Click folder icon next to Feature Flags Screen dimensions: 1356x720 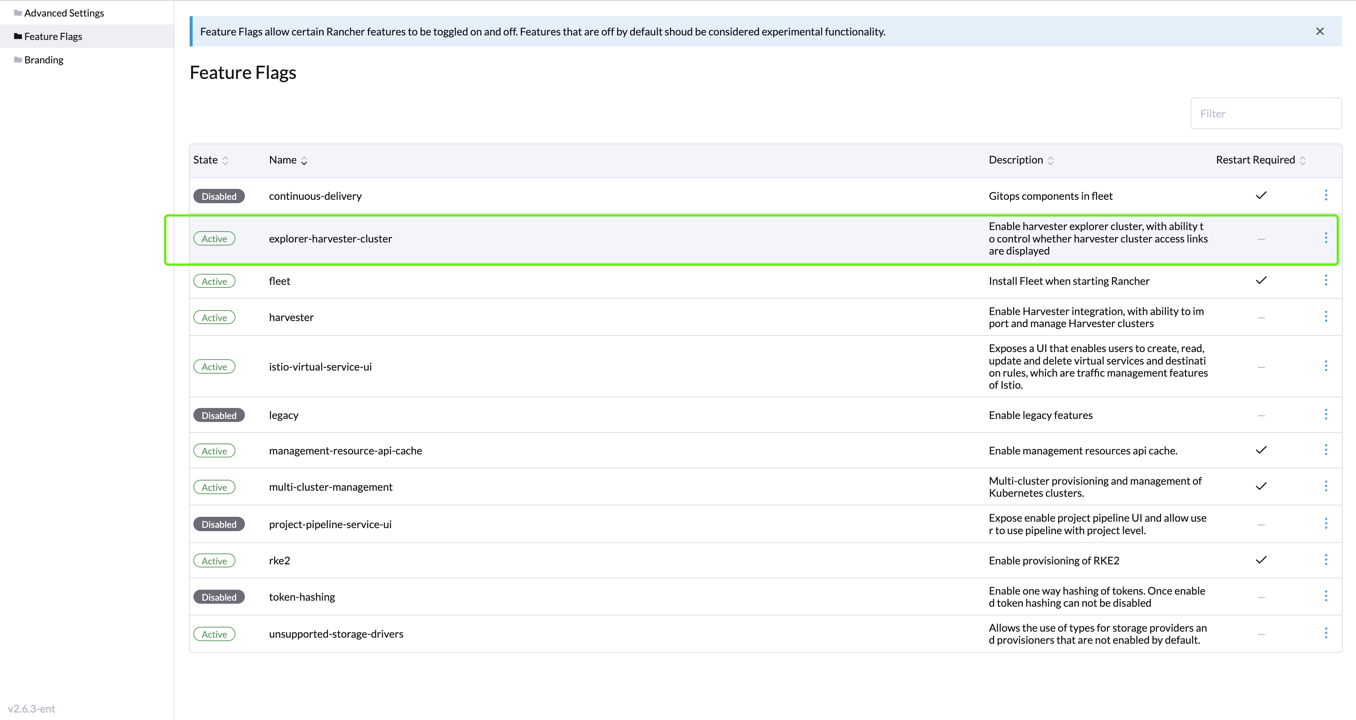click(17, 36)
